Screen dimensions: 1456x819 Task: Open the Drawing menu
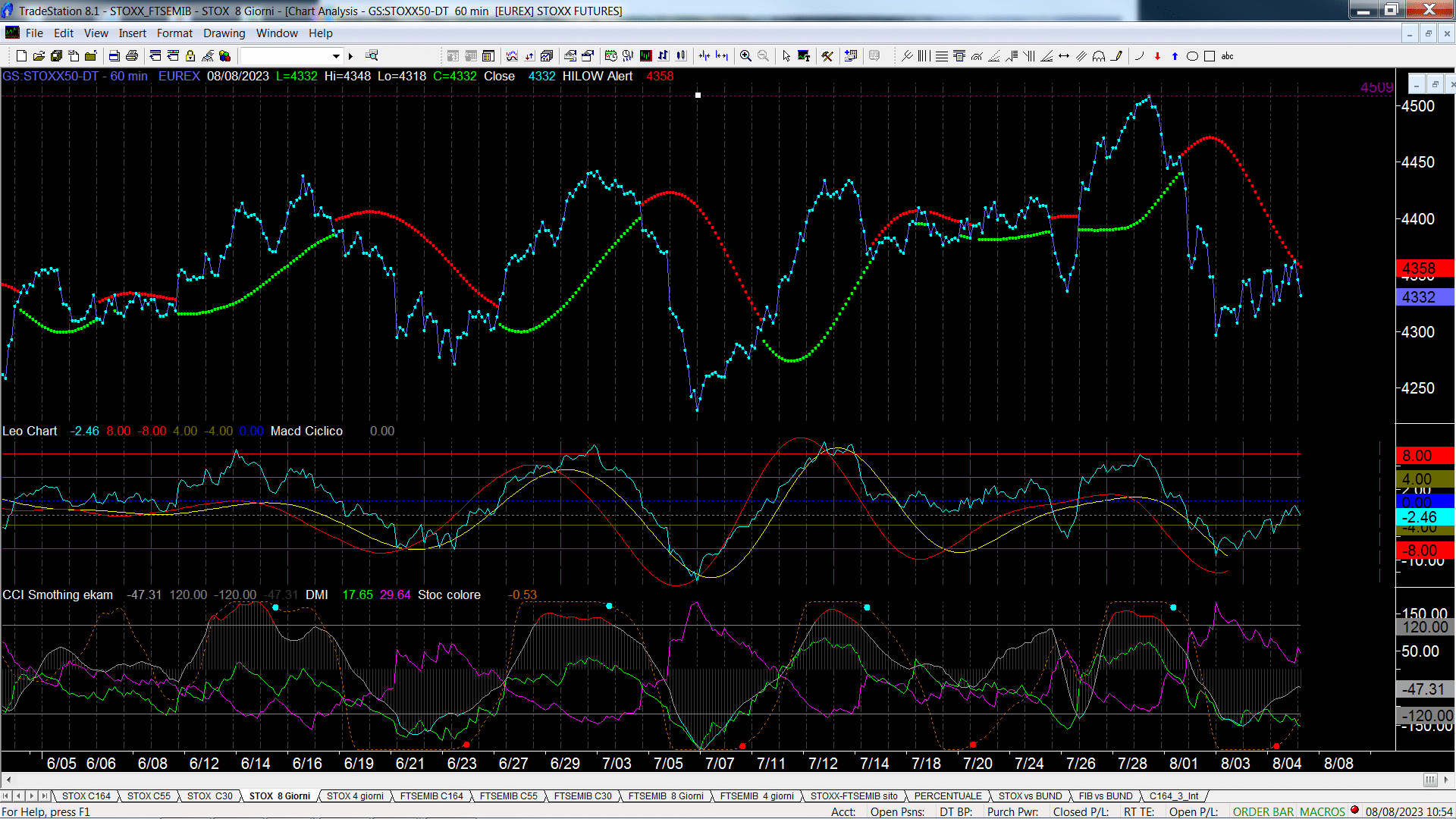point(224,33)
